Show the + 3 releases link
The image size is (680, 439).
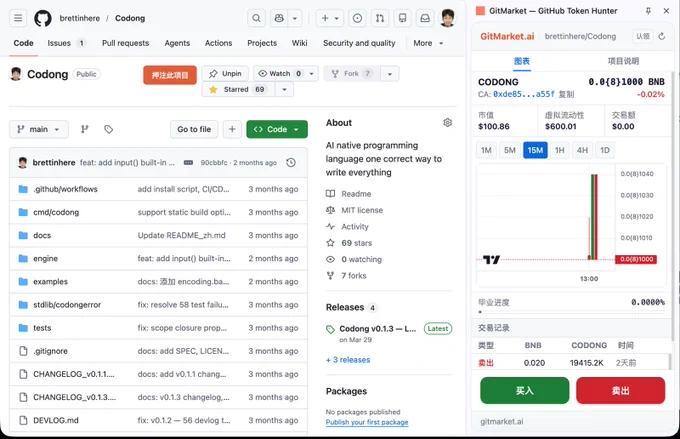(348, 360)
